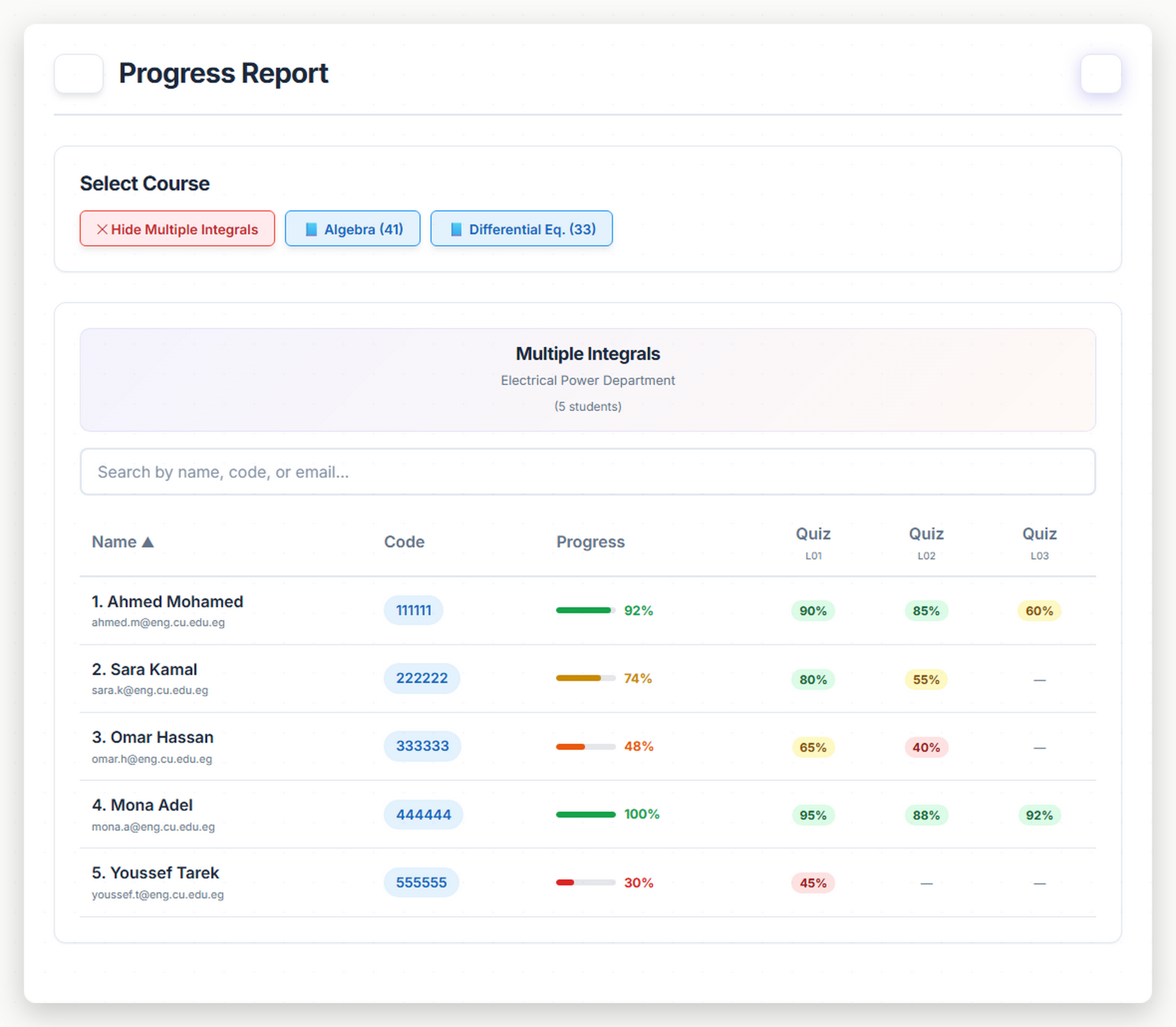The width and height of the screenshot is (1176, 1027).
Task: Click the 74% progress value
Action: coord(638,679)
